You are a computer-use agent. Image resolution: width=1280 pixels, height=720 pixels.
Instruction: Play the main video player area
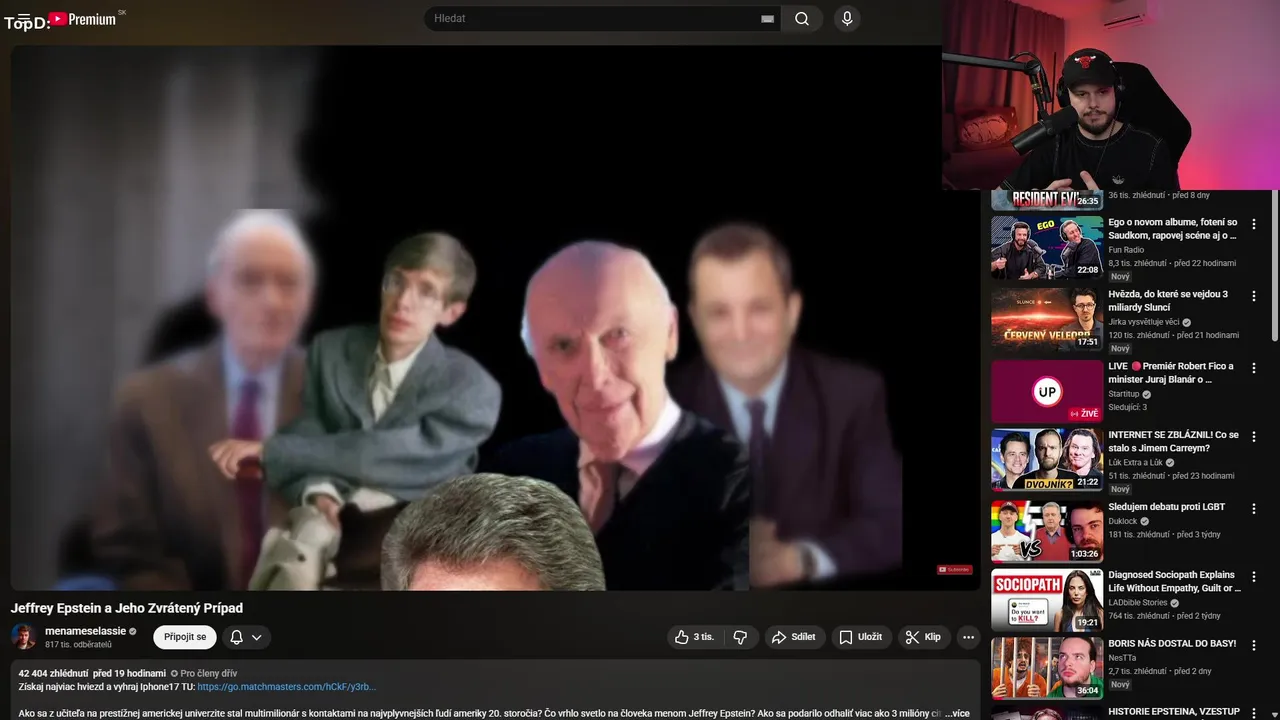coord(495,317)
